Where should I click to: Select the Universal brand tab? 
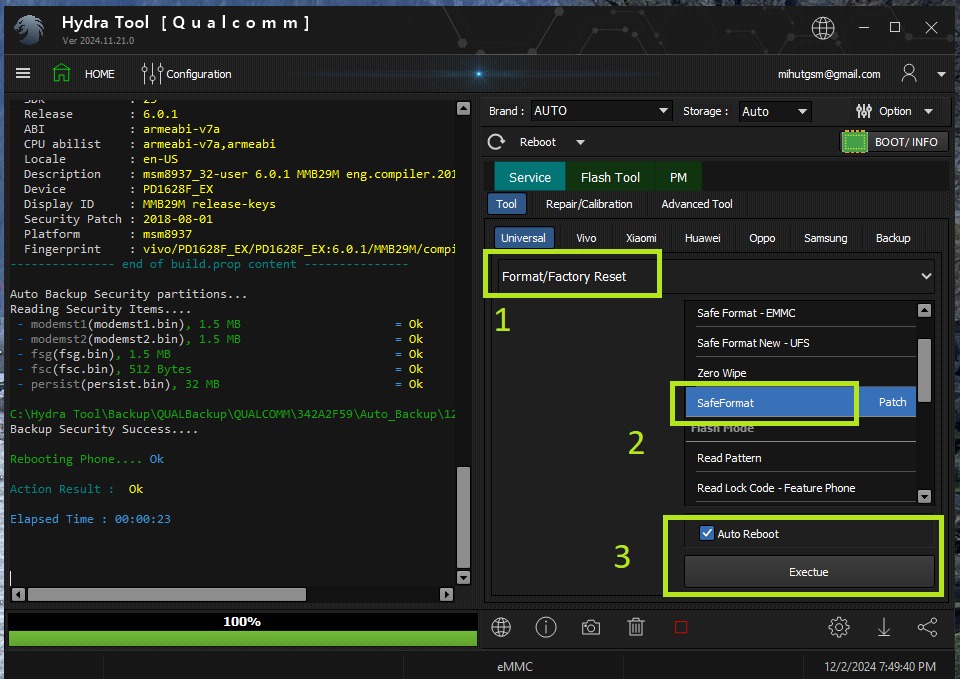pos(523,238)
